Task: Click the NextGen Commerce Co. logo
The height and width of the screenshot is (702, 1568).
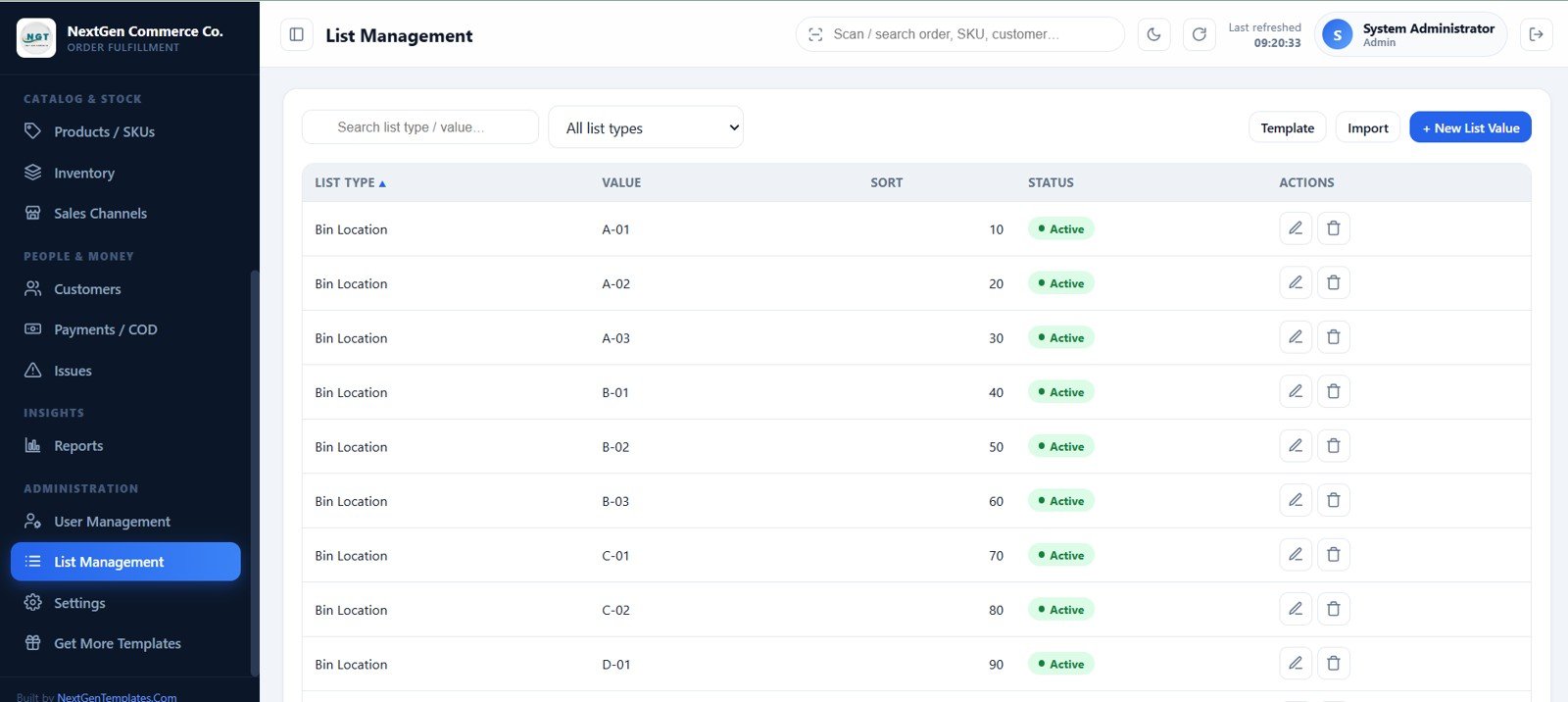Action: pyautogui.click(x=36, y=37)
